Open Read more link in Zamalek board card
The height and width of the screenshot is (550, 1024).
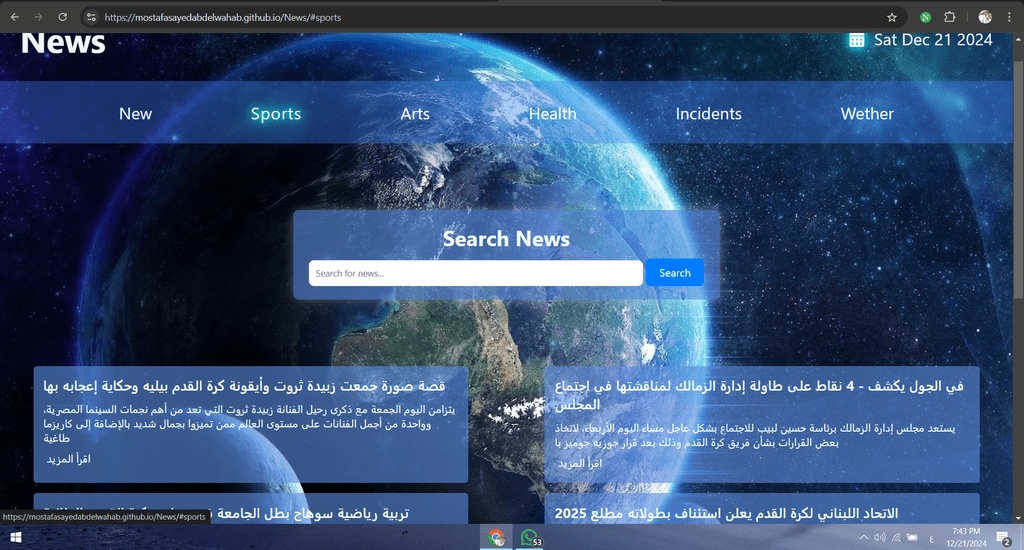[580, 463]
